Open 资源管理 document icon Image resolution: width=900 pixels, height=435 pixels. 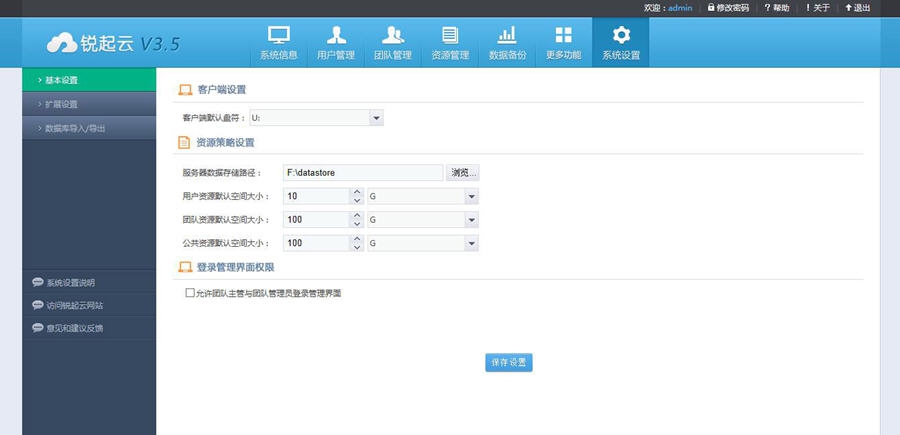point(450,35)
